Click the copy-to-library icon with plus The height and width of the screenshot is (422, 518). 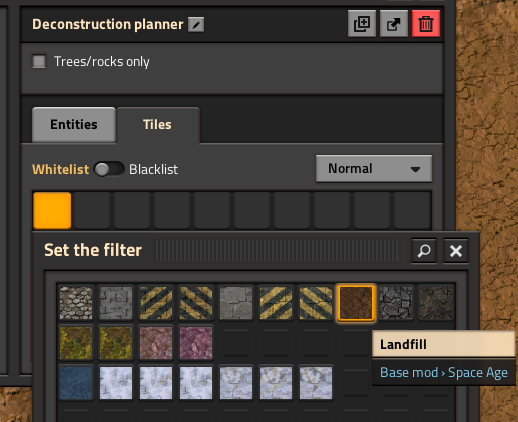point(362,24)
